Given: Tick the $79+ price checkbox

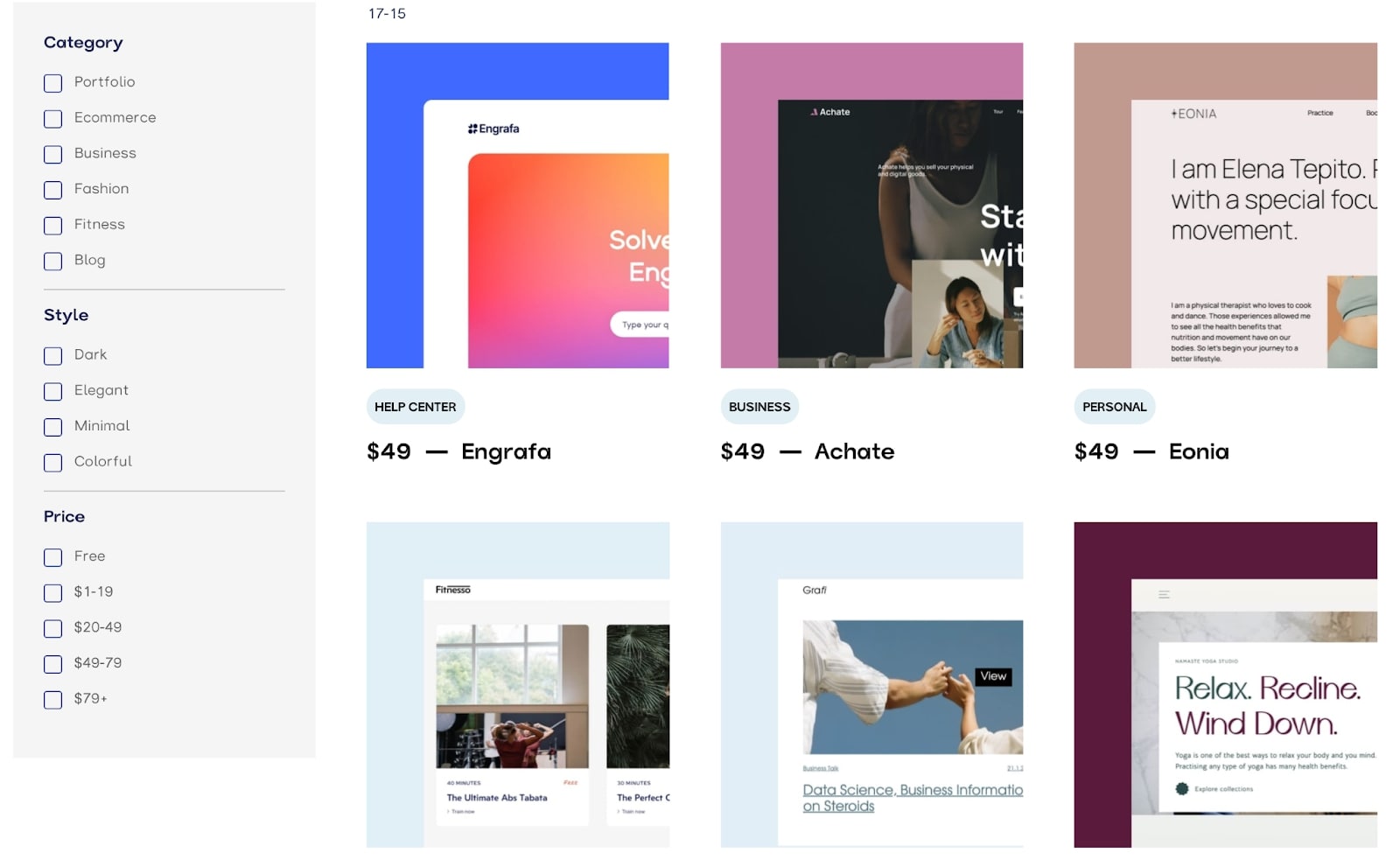Looking at the screenshot, I should tap(53, 700).
